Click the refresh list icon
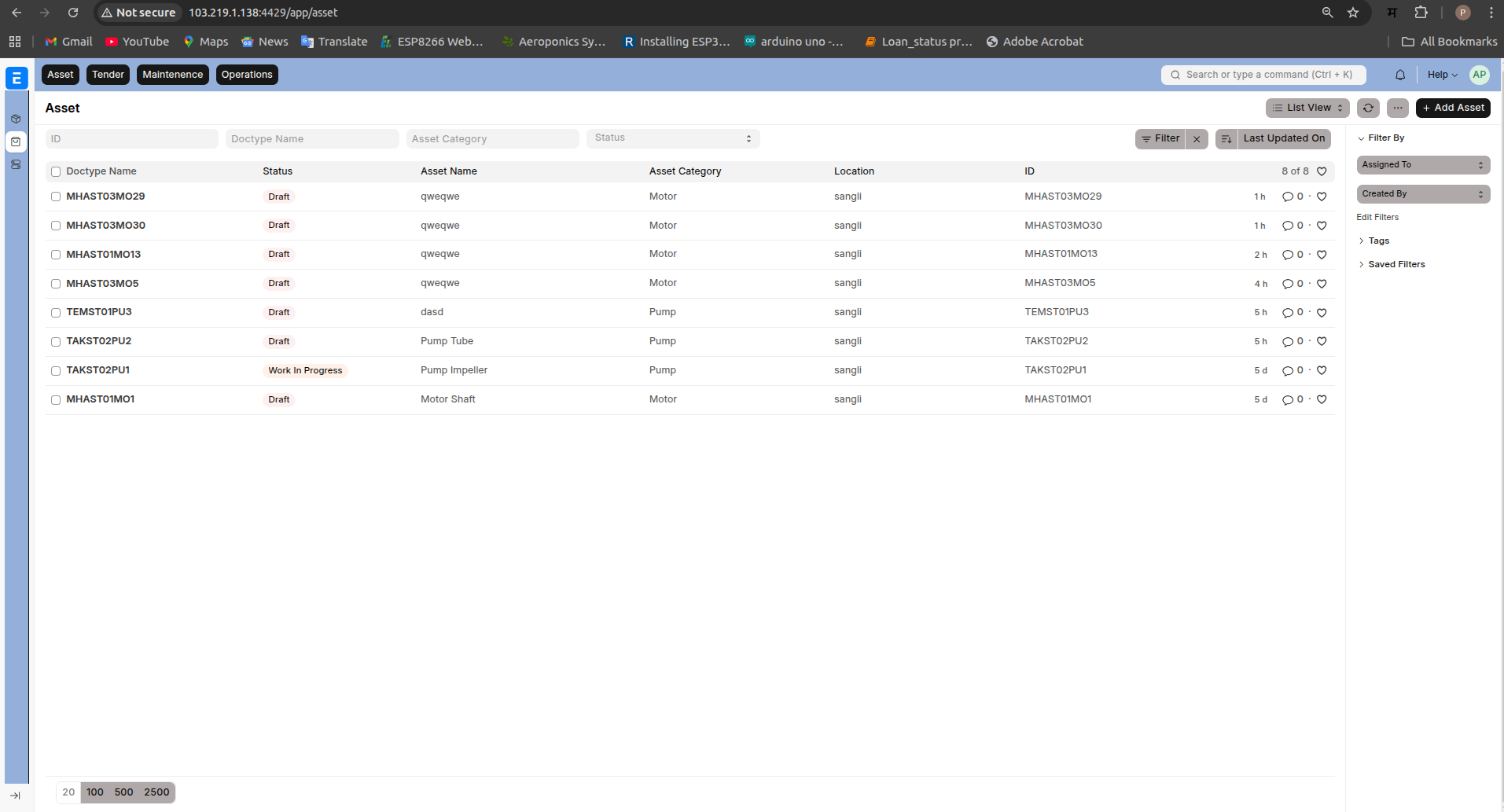The height and width of the screenshot is (812, 1504). tap(1368, 108)
